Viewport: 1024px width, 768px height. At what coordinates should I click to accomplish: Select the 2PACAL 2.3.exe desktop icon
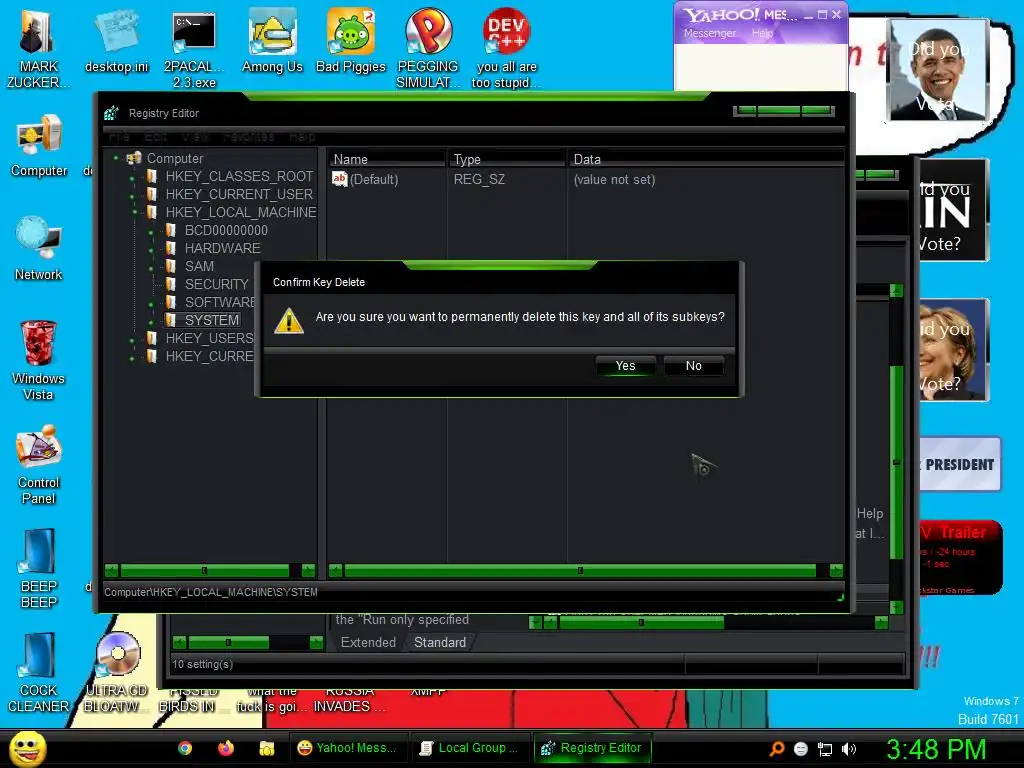[x=194, y=50]
